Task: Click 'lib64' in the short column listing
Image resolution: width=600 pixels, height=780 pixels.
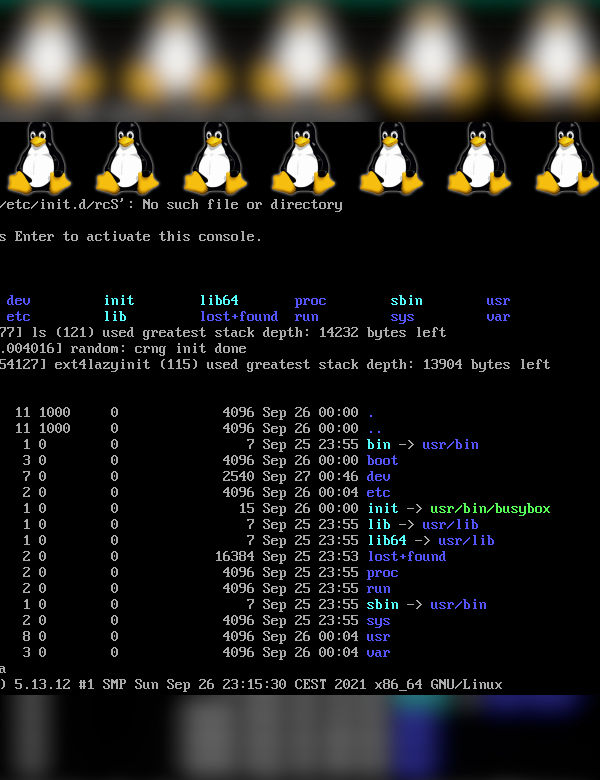Action: [219, 300]
